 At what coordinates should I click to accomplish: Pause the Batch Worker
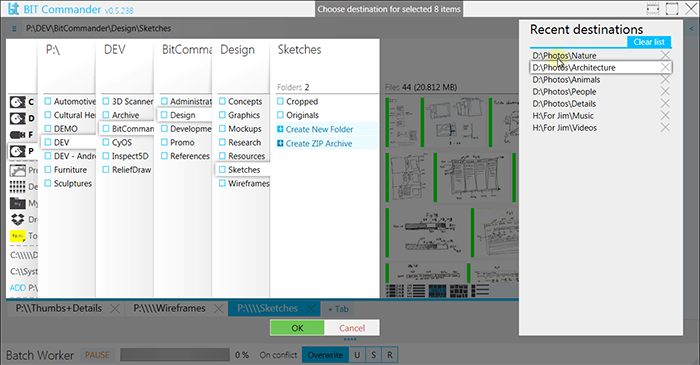click(x=97, y=355)
